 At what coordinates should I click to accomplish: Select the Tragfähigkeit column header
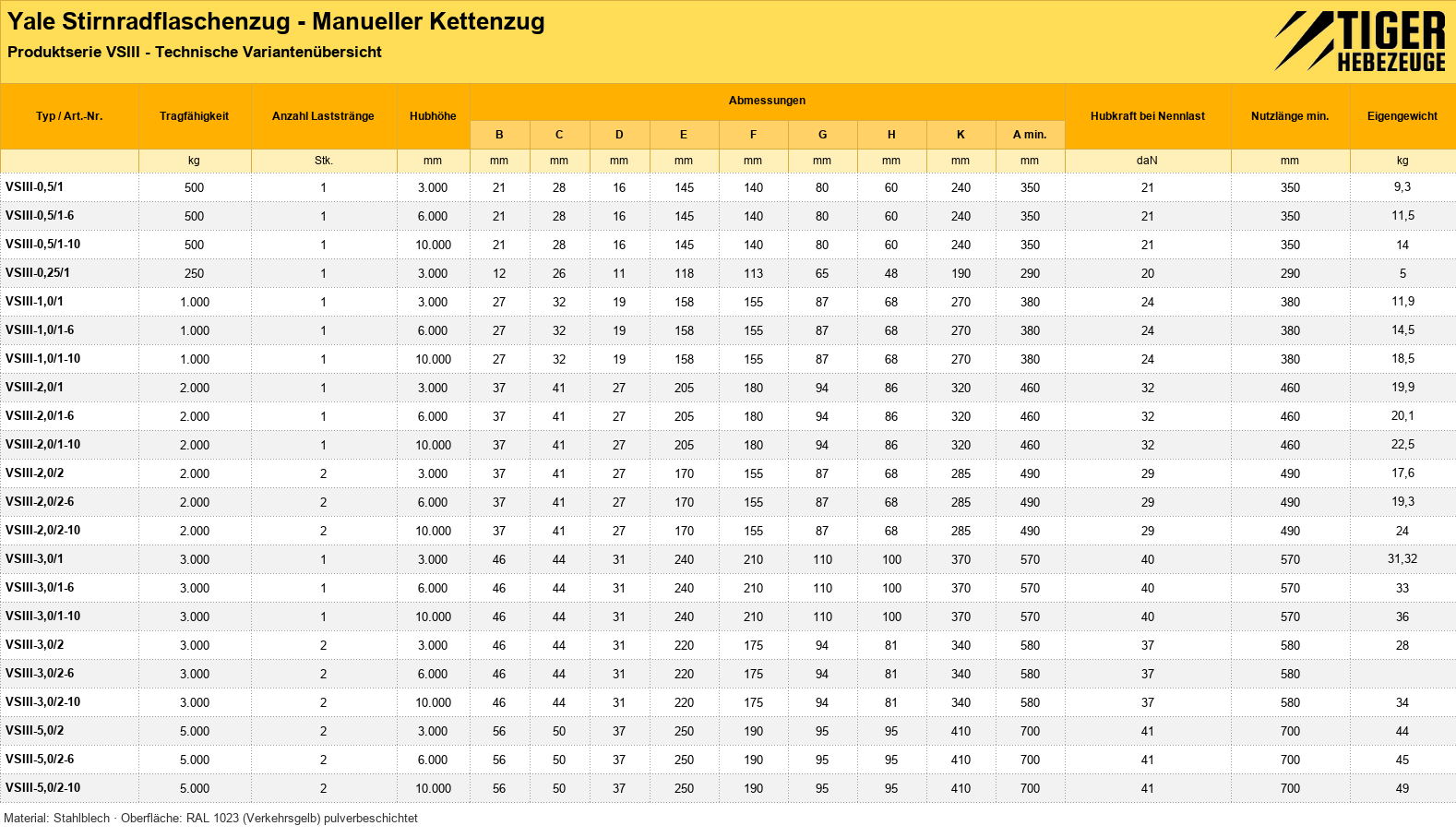pyautogui.click(x=195, y=116)
